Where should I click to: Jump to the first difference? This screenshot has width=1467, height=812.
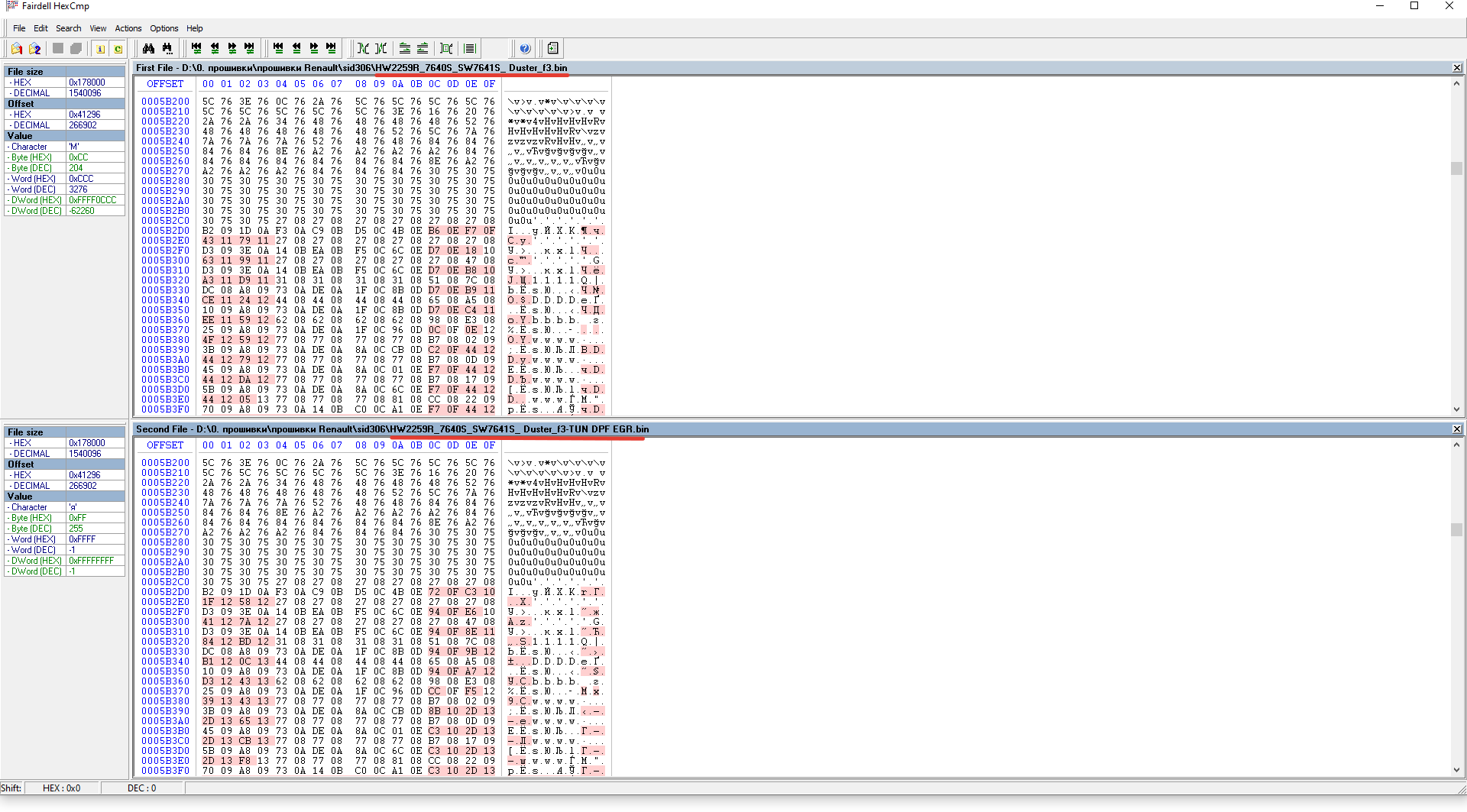196,49
